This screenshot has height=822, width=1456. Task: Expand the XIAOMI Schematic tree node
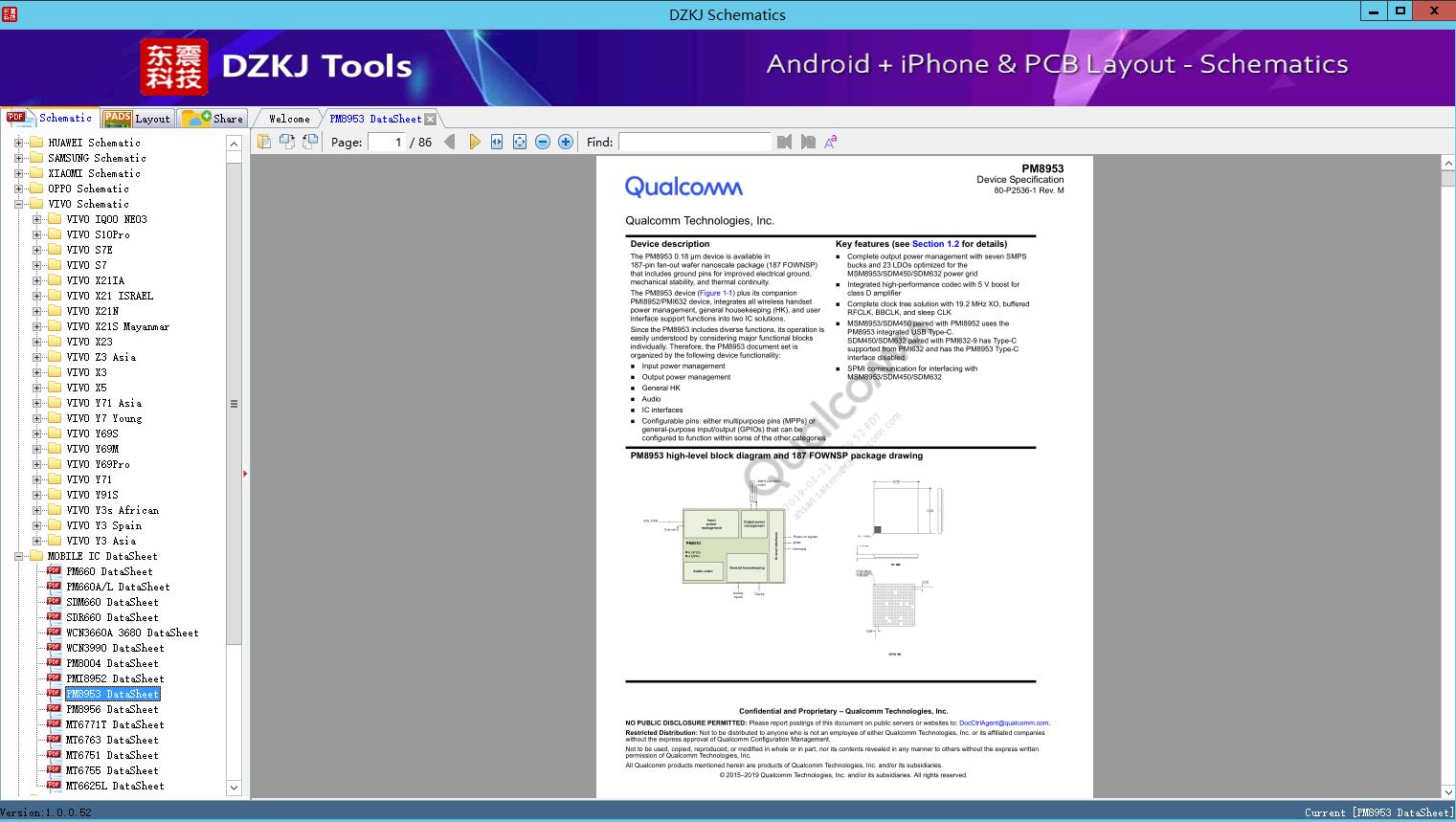pyautogui.click(x=18, y=173)
